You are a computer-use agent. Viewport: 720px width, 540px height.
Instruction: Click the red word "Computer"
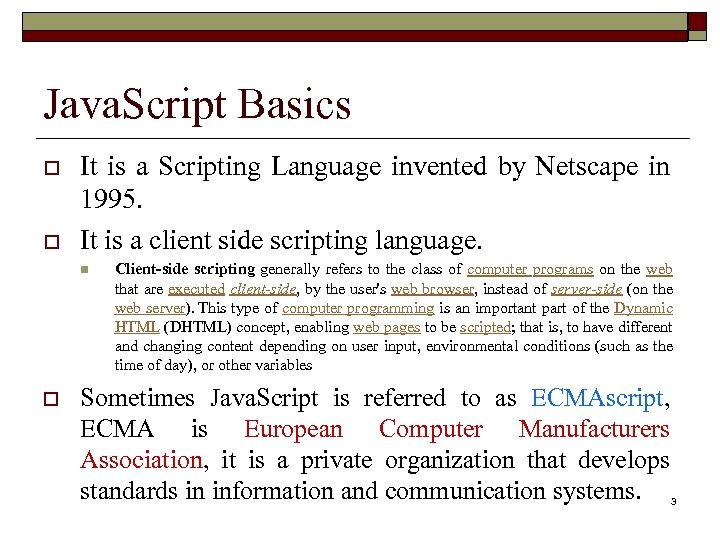pos(431,430)
